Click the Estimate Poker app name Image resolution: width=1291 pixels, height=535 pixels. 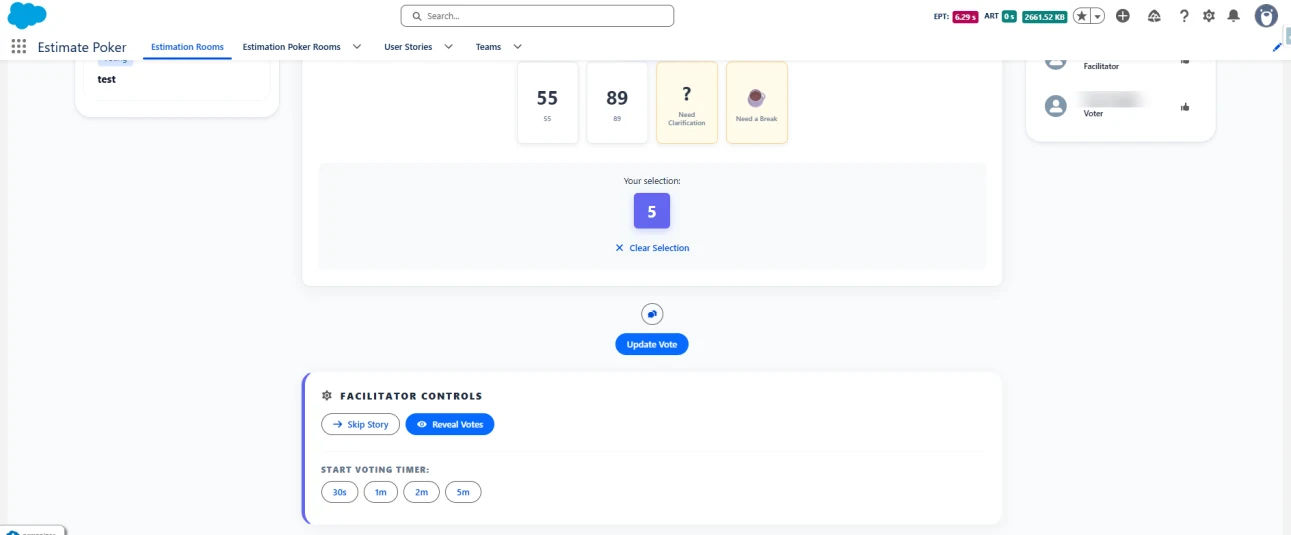(82, 47)
